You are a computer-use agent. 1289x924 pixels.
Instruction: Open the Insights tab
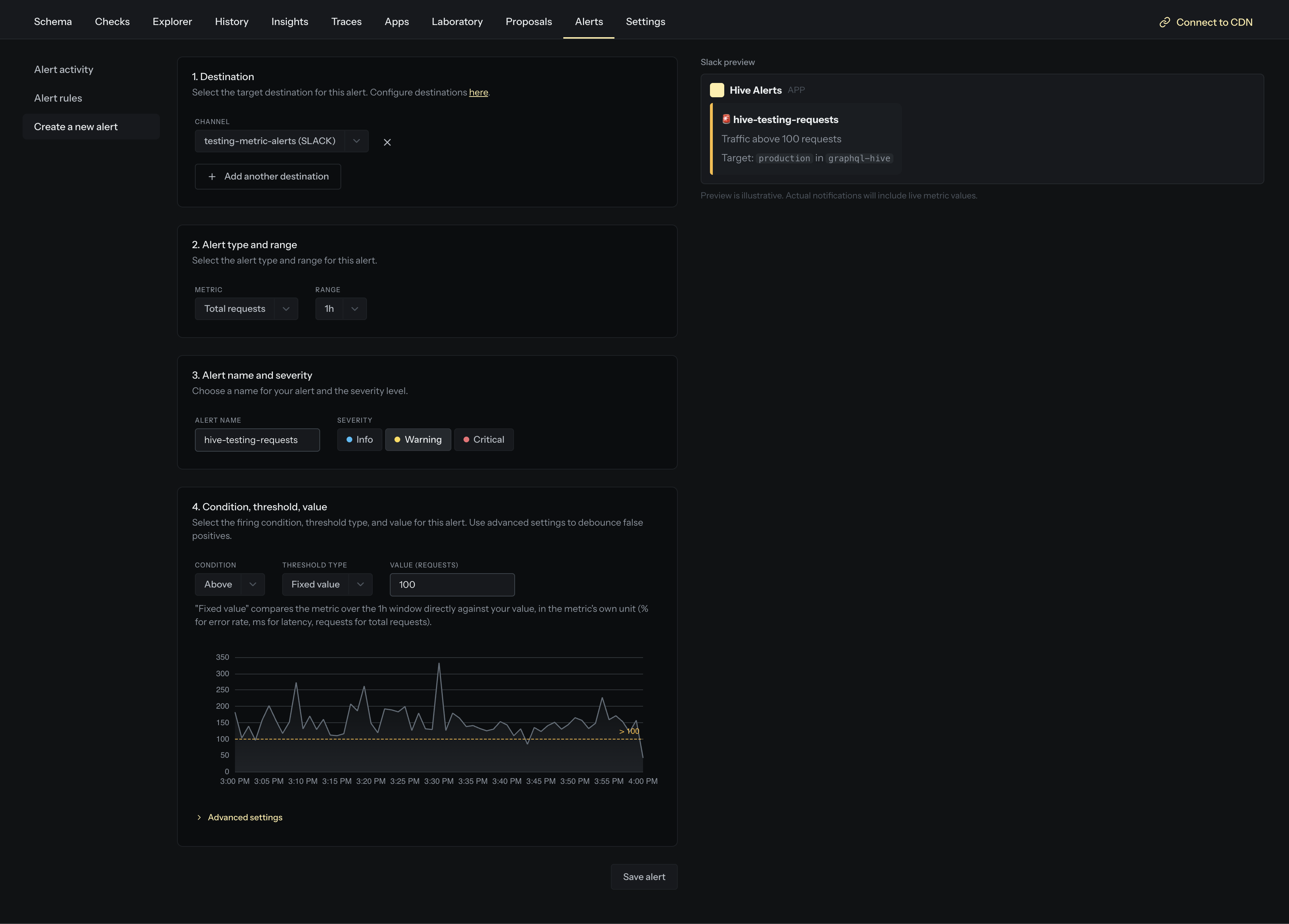point(290,21)
